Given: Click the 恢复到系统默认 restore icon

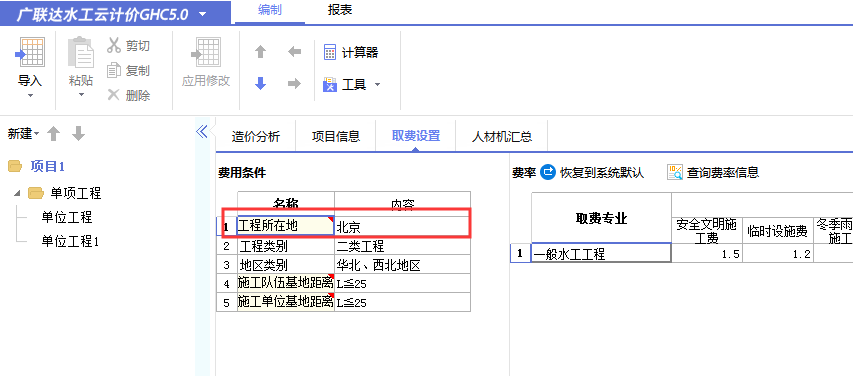Looking at the screenshot, I should (x=548, y=173).
